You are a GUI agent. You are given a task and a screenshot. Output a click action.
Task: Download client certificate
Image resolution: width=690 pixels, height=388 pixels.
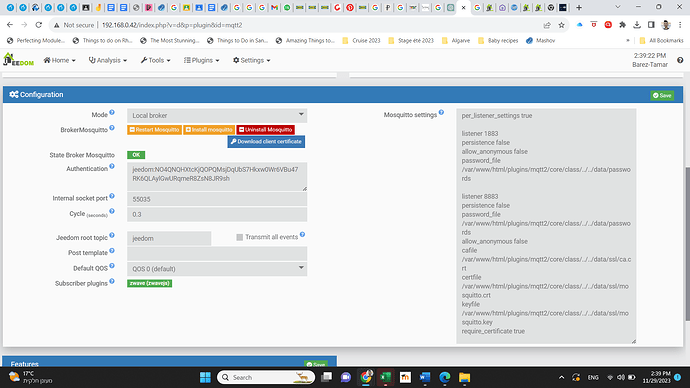(266, 142)
